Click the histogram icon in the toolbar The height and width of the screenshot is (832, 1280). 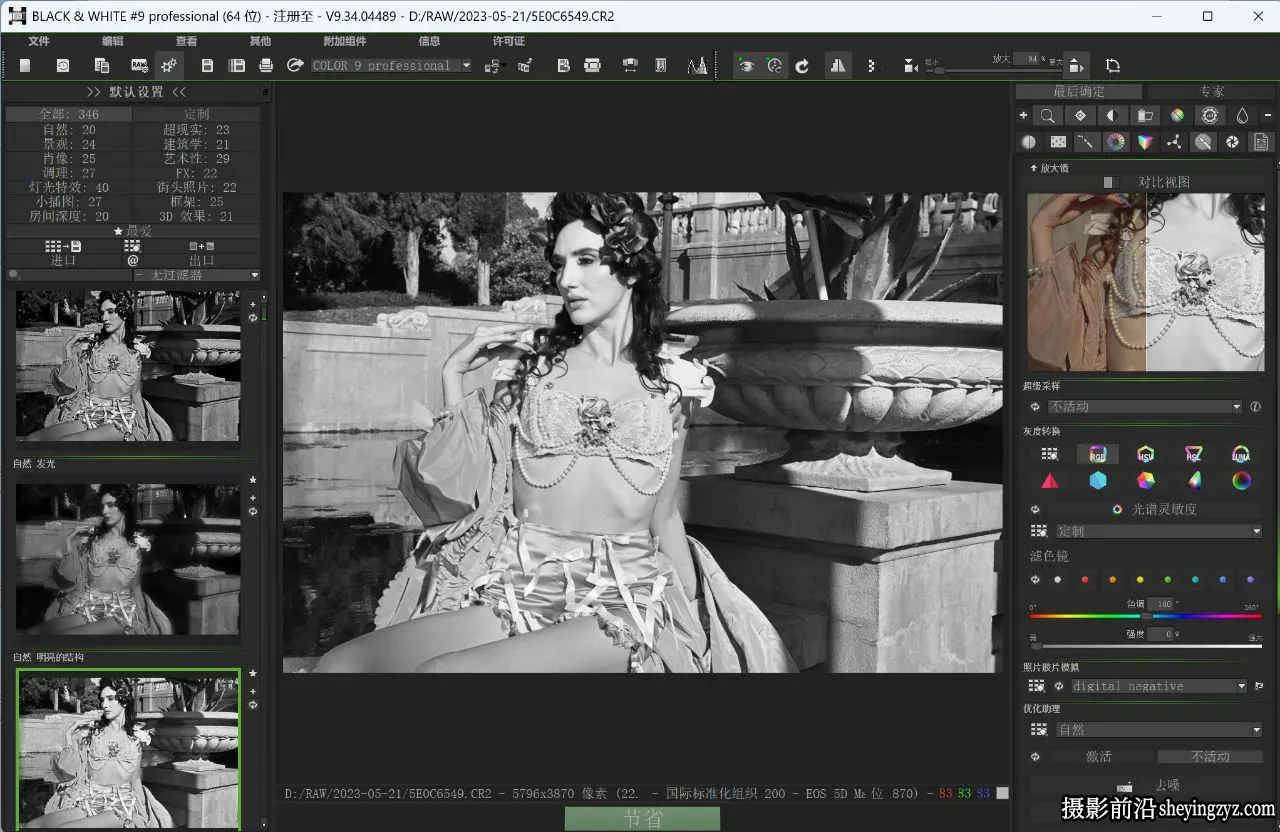coord(697,65)
